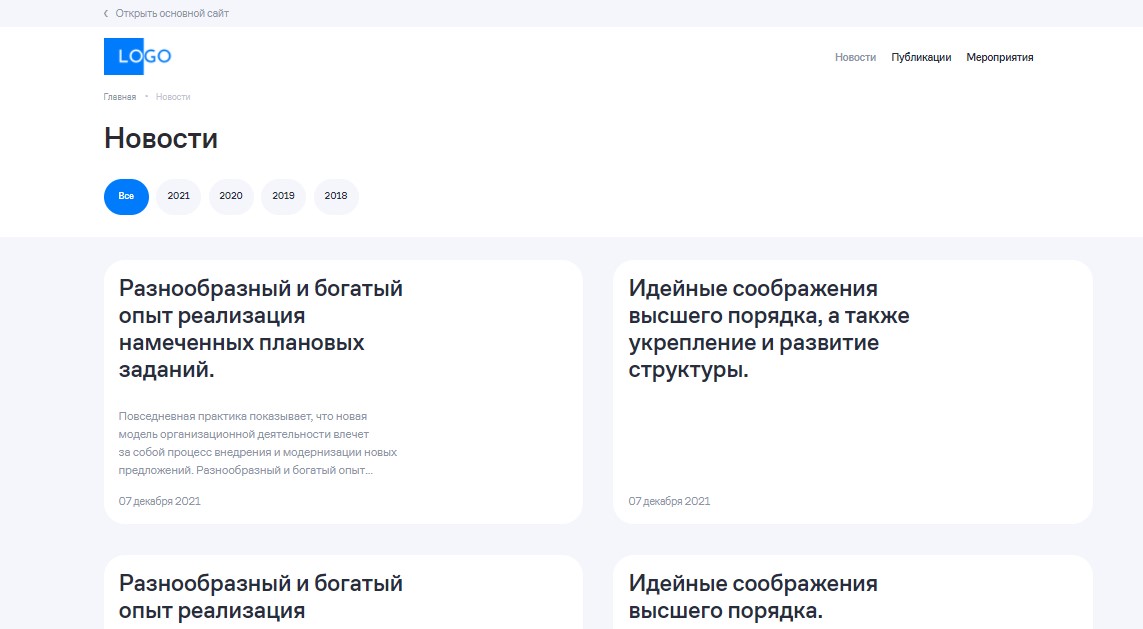Click "Новости" in the breadcrumb trail
1143x629 pixels.
172,96
